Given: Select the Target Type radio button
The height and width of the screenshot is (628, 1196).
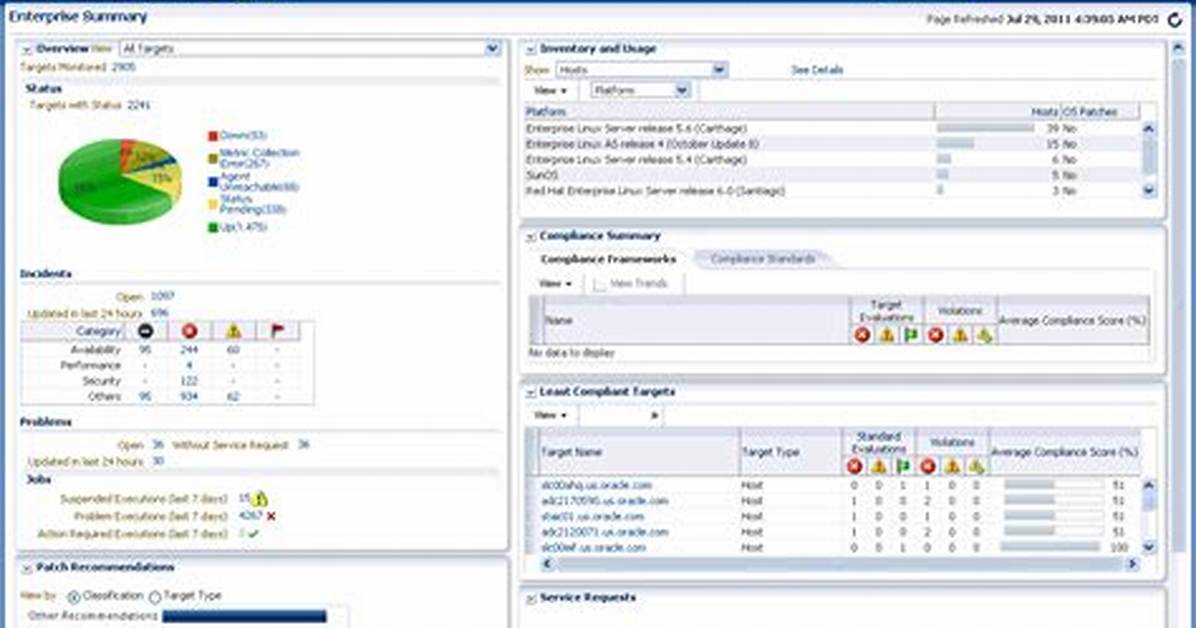Looking at the screenshot, I should [x=155, y=597].
